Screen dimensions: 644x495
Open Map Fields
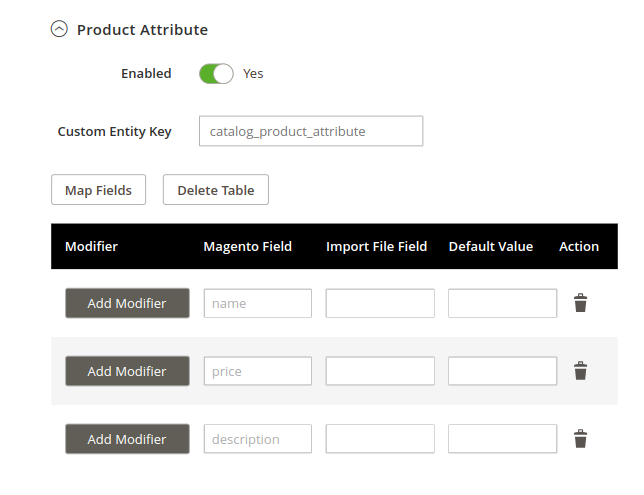pyautogui.click(x=99, y=190)
